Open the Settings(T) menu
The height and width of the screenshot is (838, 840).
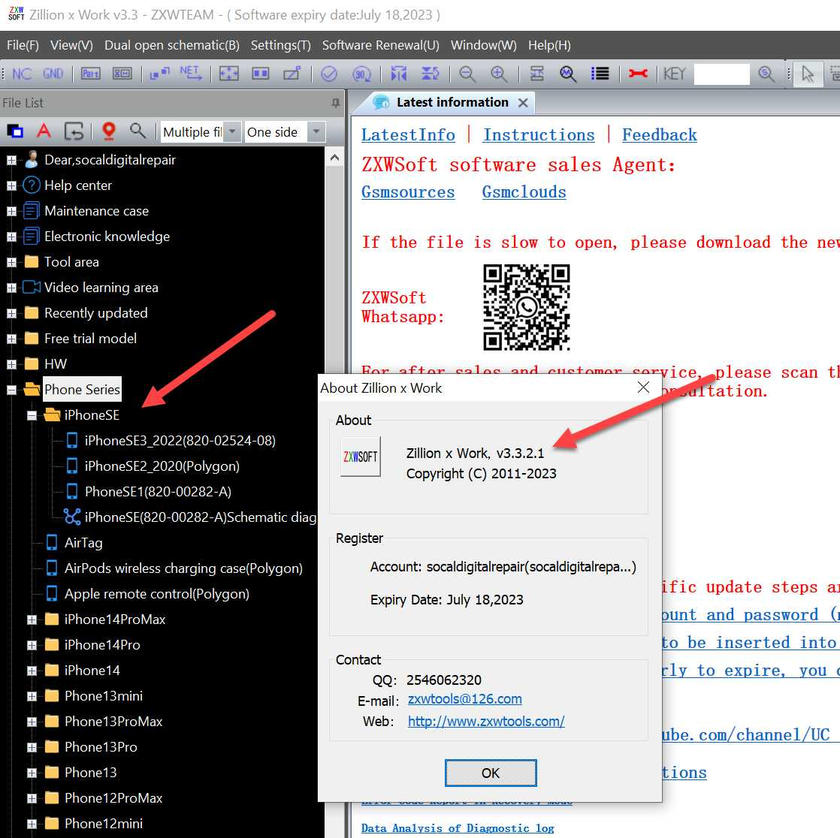[280, 45]
